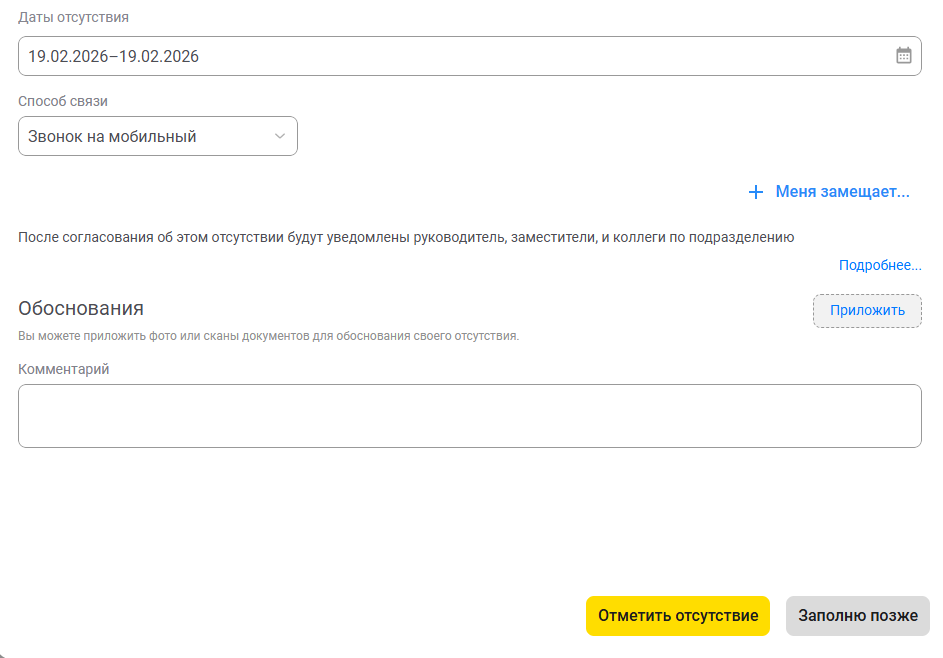943x658 pixels.
Task: Open the Подробнее... link
Action: tap(880, 265)
